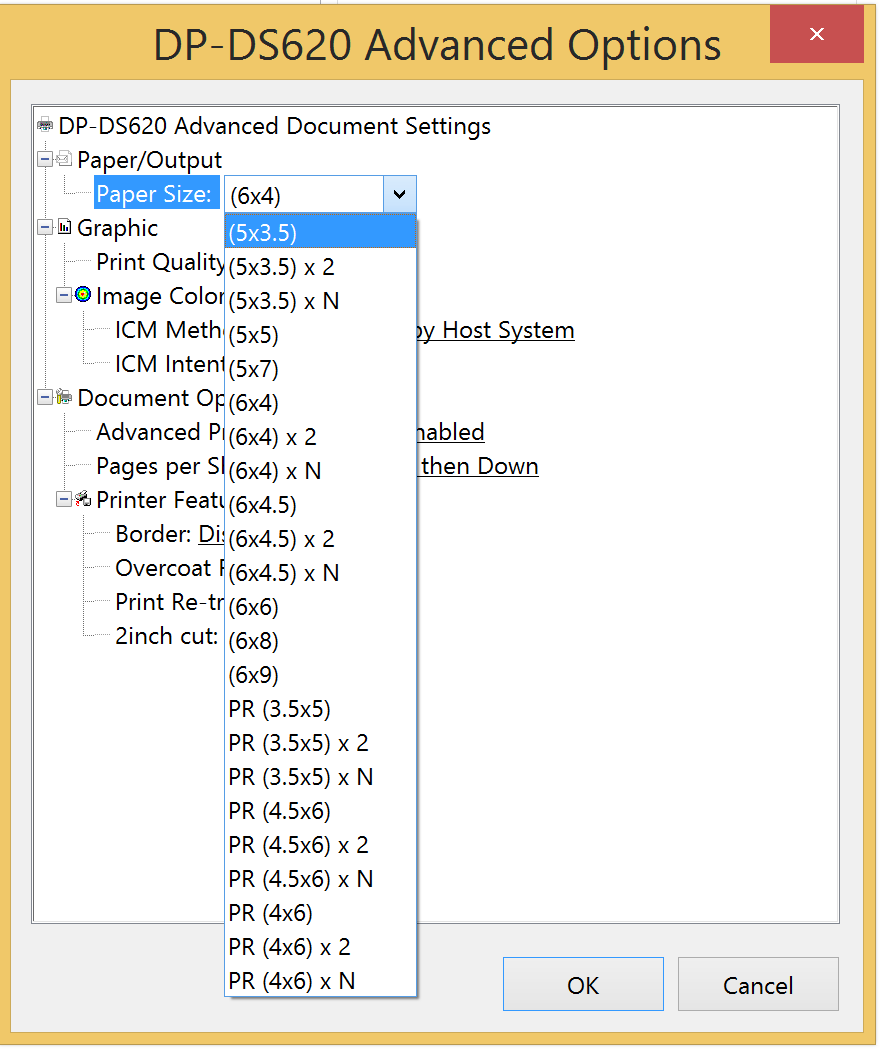The height and width of the screenshot is (1050, 882).
Task: Collapse the Image Color tree node
Action: 64,295
